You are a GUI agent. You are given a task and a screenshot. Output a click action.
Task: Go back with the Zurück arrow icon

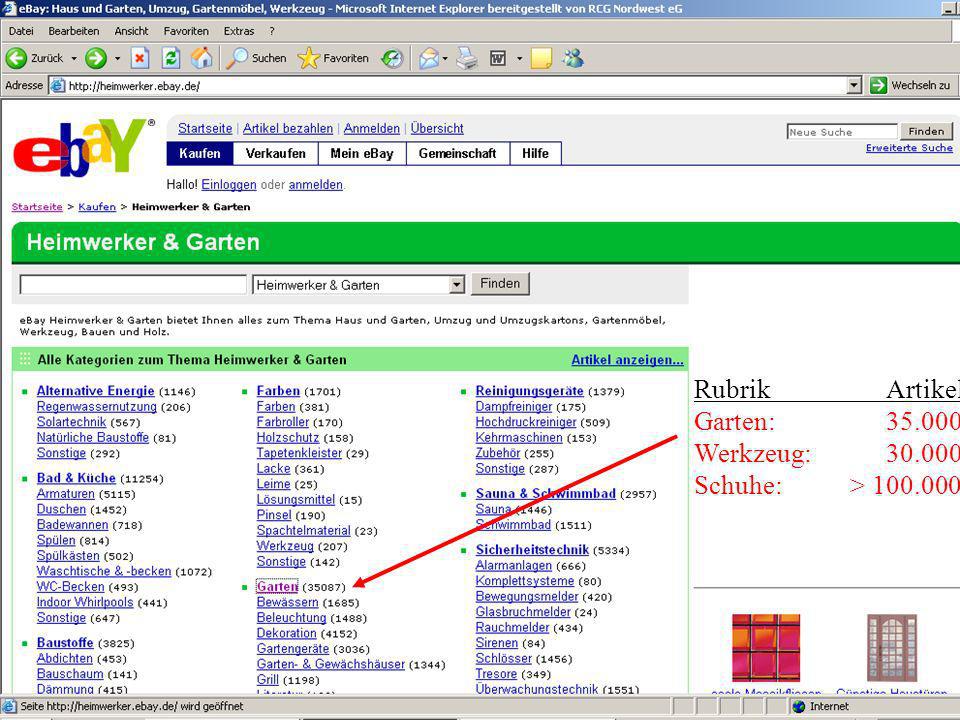[x=17, y=58]
